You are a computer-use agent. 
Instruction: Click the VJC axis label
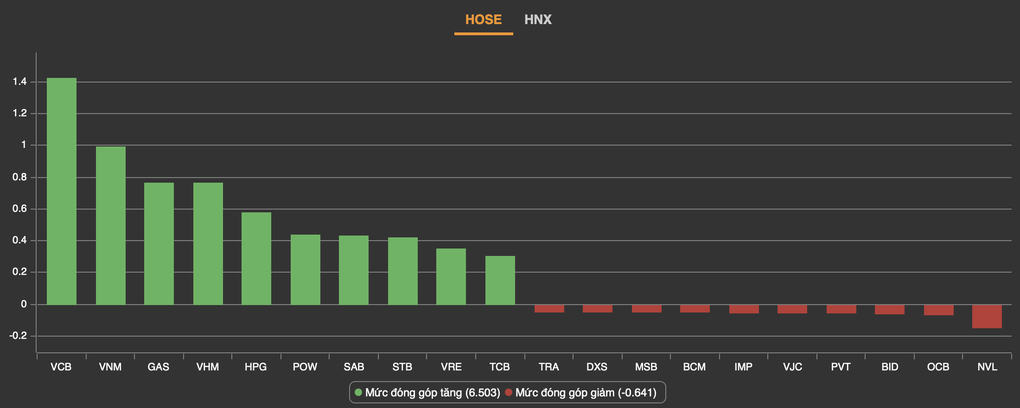(792, 367)
